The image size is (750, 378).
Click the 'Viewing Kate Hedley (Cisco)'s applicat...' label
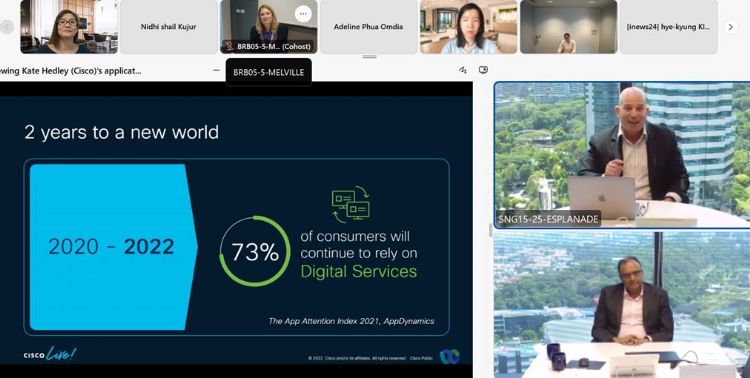pyautogui.click(x=71, y=71)
